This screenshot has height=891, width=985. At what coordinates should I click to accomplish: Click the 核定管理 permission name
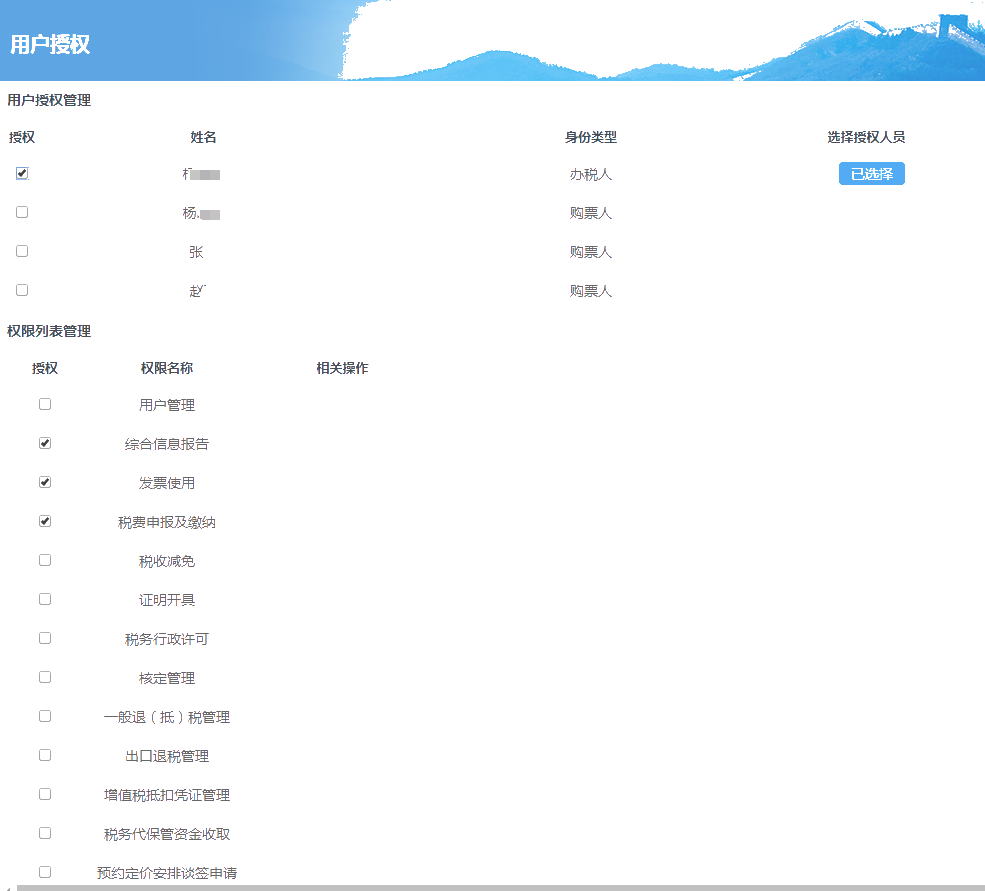(166, 678)
